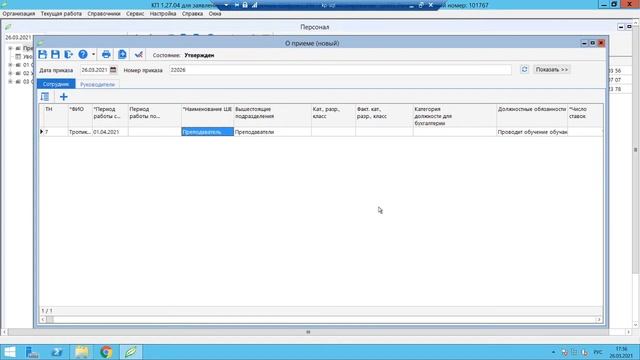Click the Проводит обучение duties cell
The width and height of the screenshot is (640, 360).
click(532, 132)
